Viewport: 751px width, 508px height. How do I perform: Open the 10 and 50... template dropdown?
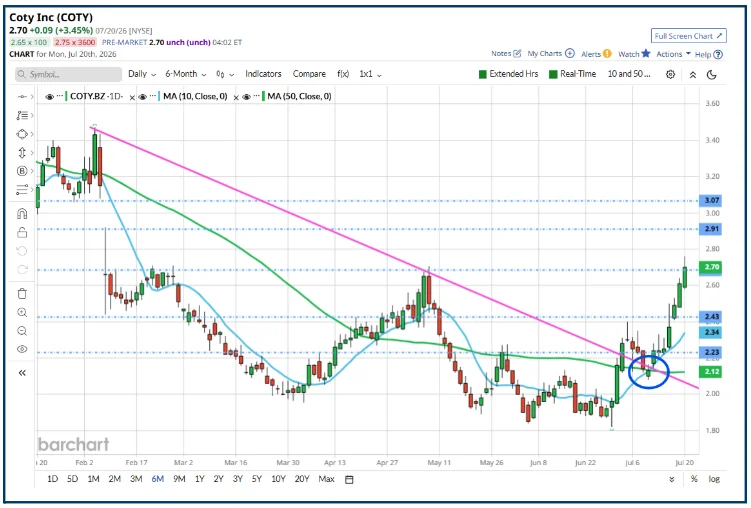[x=629, y=74]
